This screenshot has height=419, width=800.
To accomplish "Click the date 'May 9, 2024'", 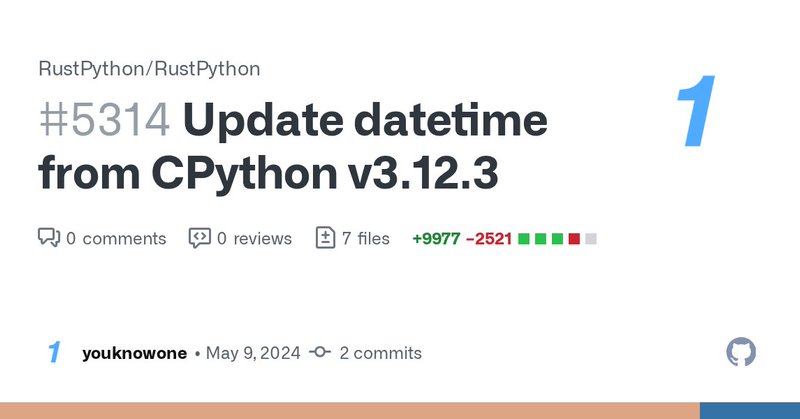I will tap(253, 353).
